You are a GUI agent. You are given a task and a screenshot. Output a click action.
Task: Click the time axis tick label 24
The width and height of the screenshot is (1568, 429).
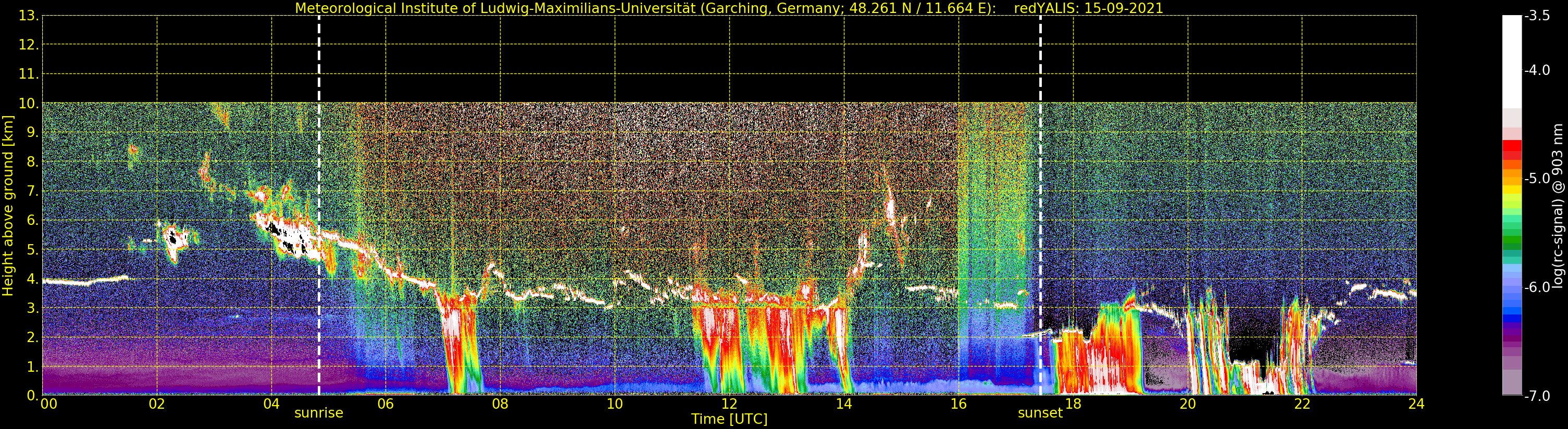(x=1416, y=403)
